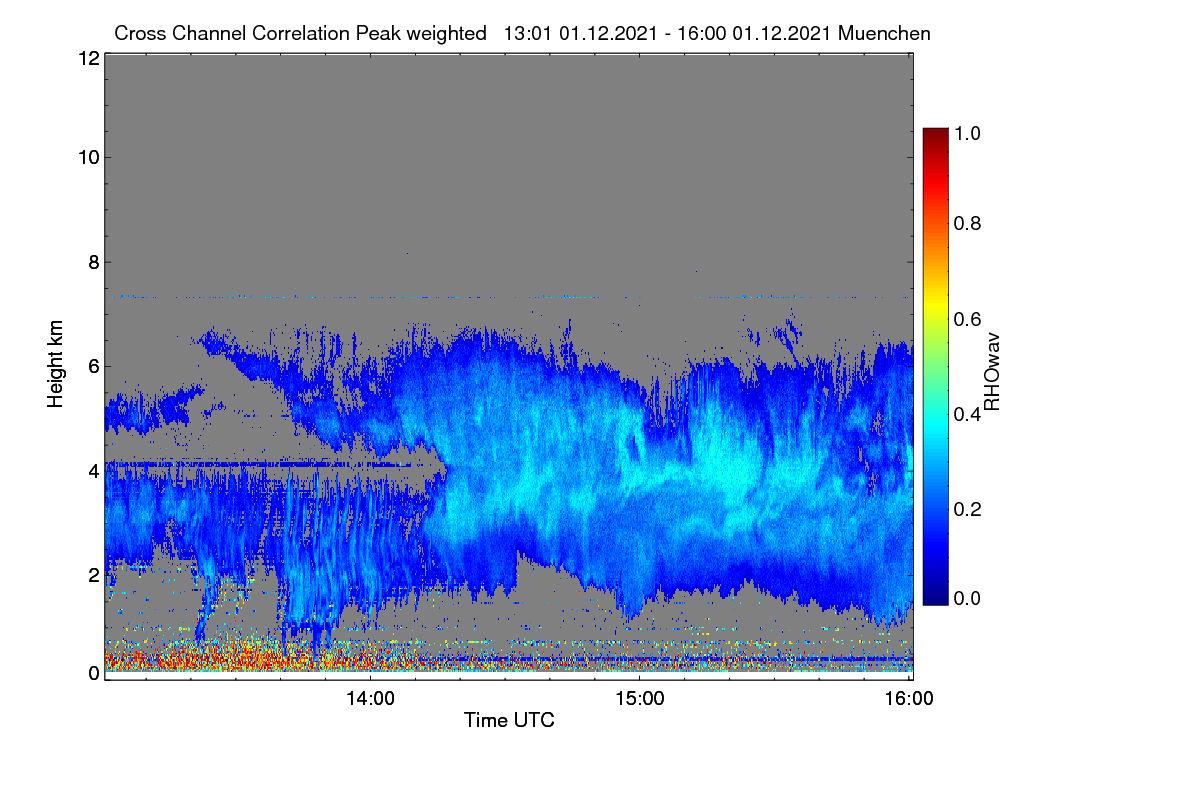Click the height axis tick 0
This screenshot has height=800, width=1200.
tap(94, 673)
